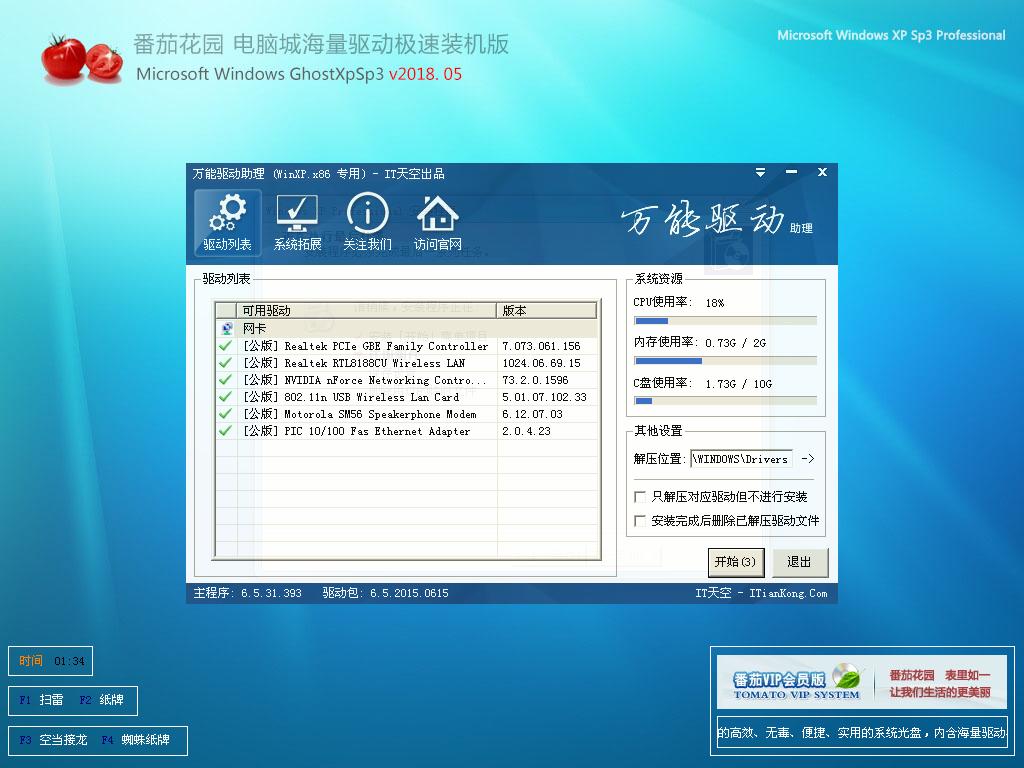The image size is (1024, 768).
Task: Click the 访问官网 home icon
Action: click(x=438, y=222)
